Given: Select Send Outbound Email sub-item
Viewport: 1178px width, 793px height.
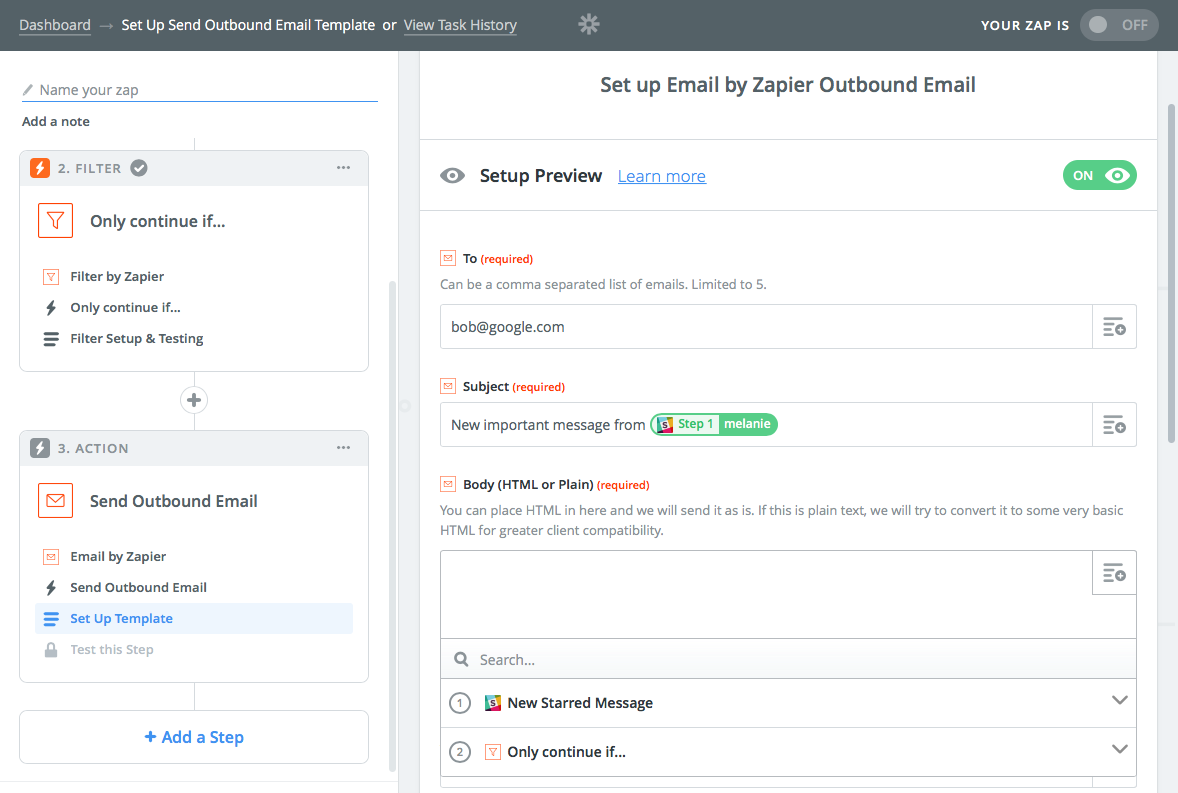Looking at the screenshot, I should coord(138,587).
